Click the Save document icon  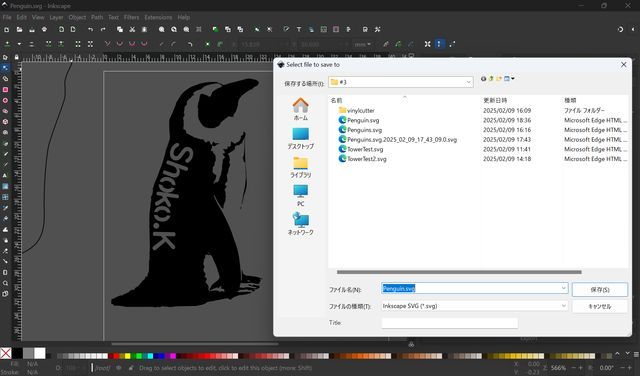coord(32,29)
